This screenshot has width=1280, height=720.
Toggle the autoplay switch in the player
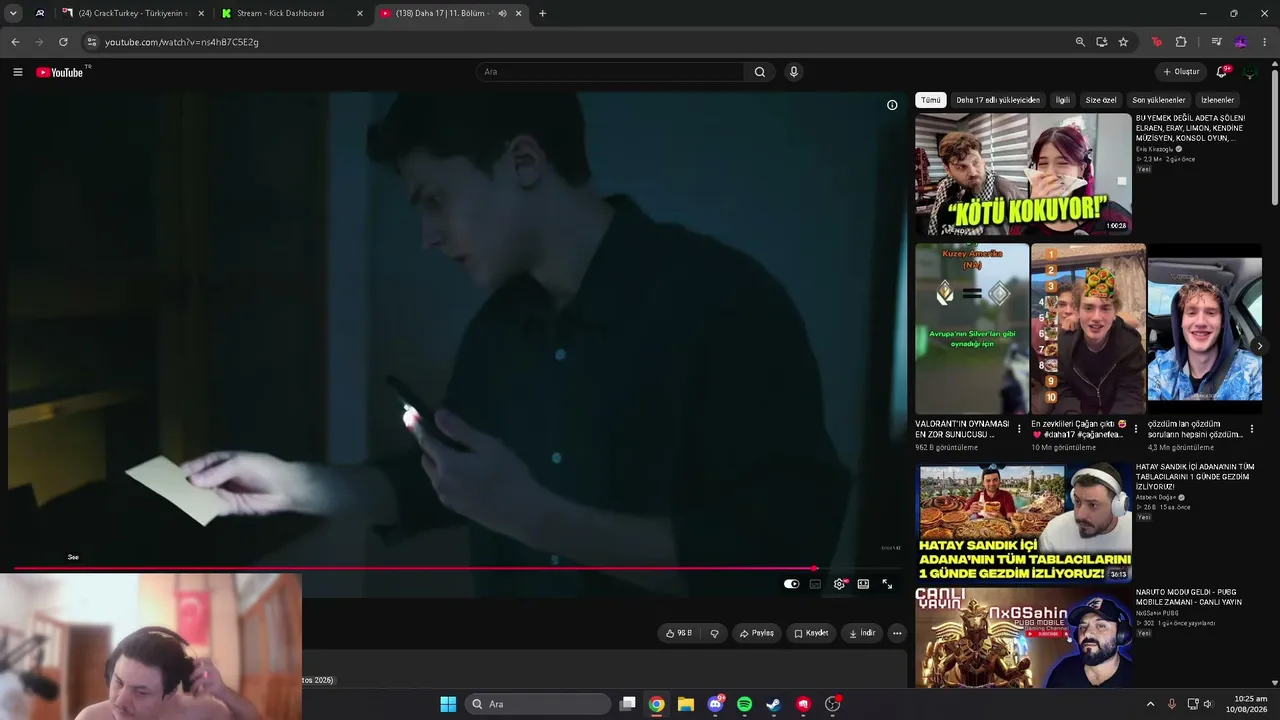click(791, 584)
